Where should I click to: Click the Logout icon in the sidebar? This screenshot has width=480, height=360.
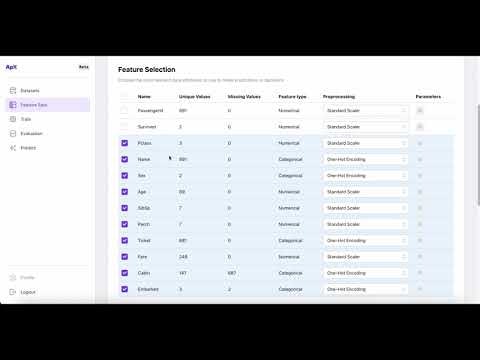(13, 292)
